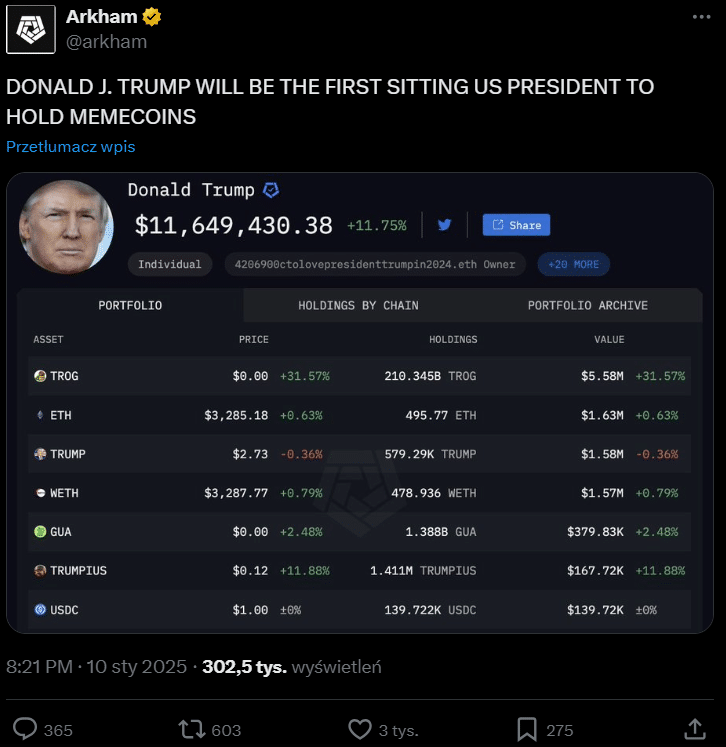Image resolution: width=726 pixels, height=747 pixels.
Task: Open the Portfolio Archive tab
Action: pyautogui.click(x=587, y=305)
